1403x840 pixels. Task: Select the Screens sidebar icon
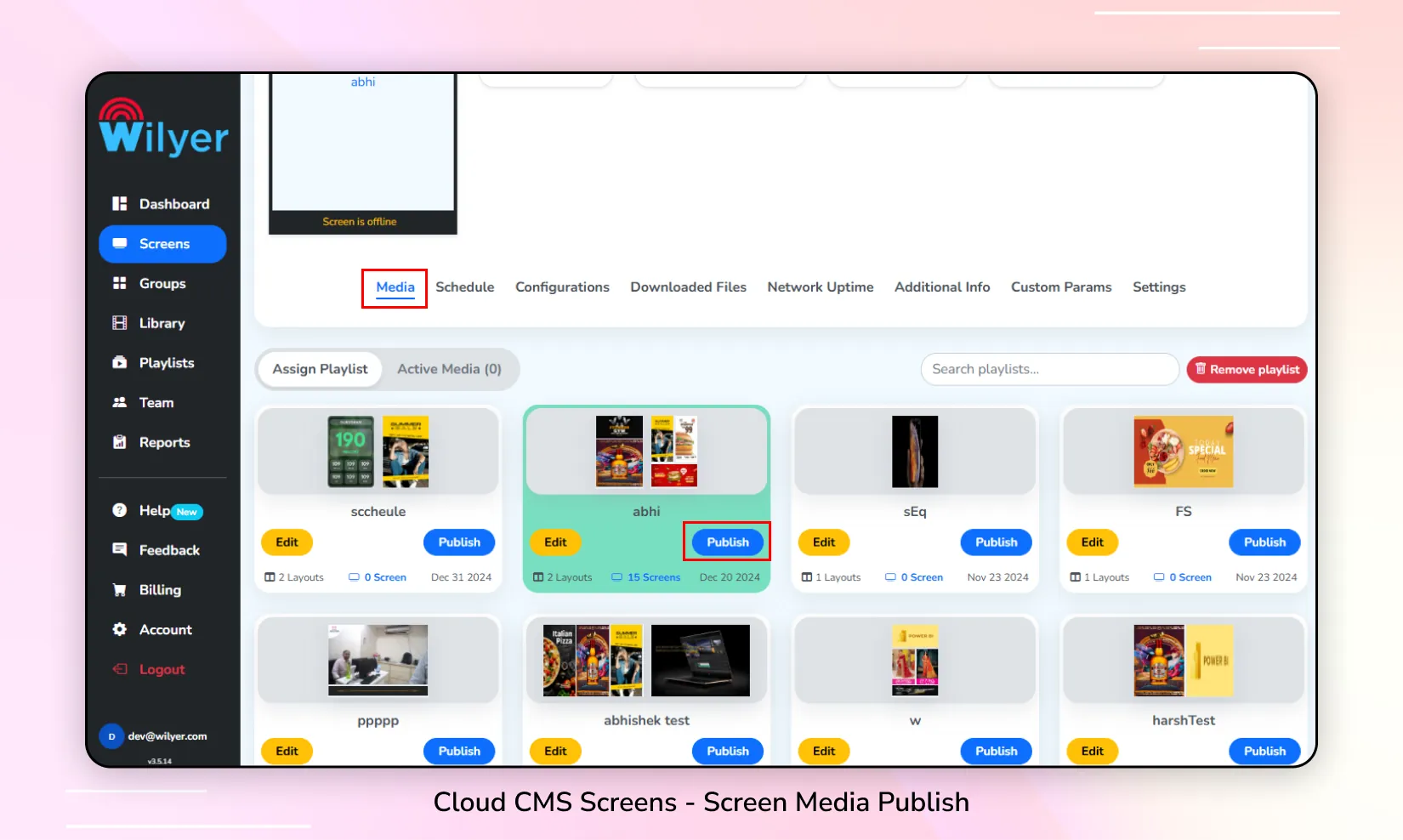120,244
